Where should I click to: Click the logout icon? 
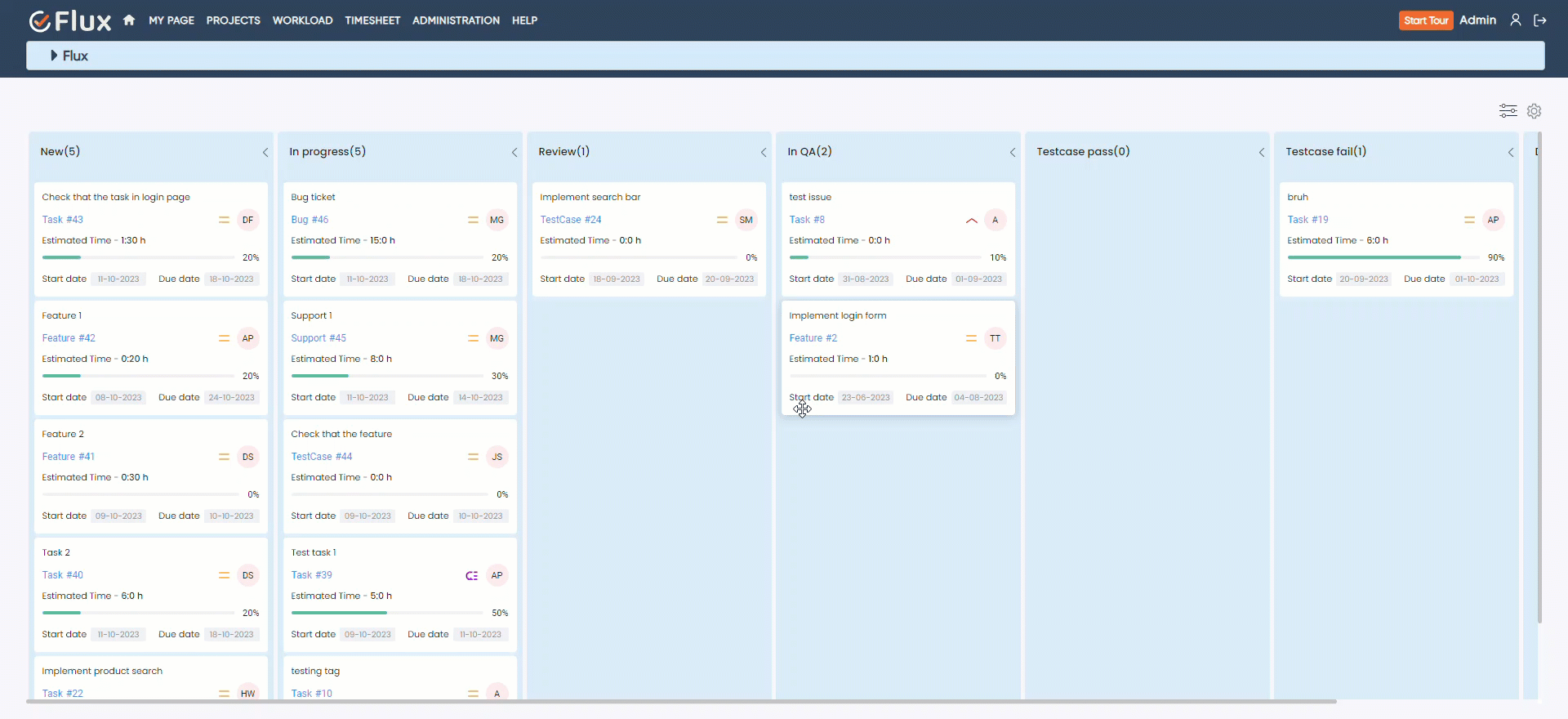1540,20
